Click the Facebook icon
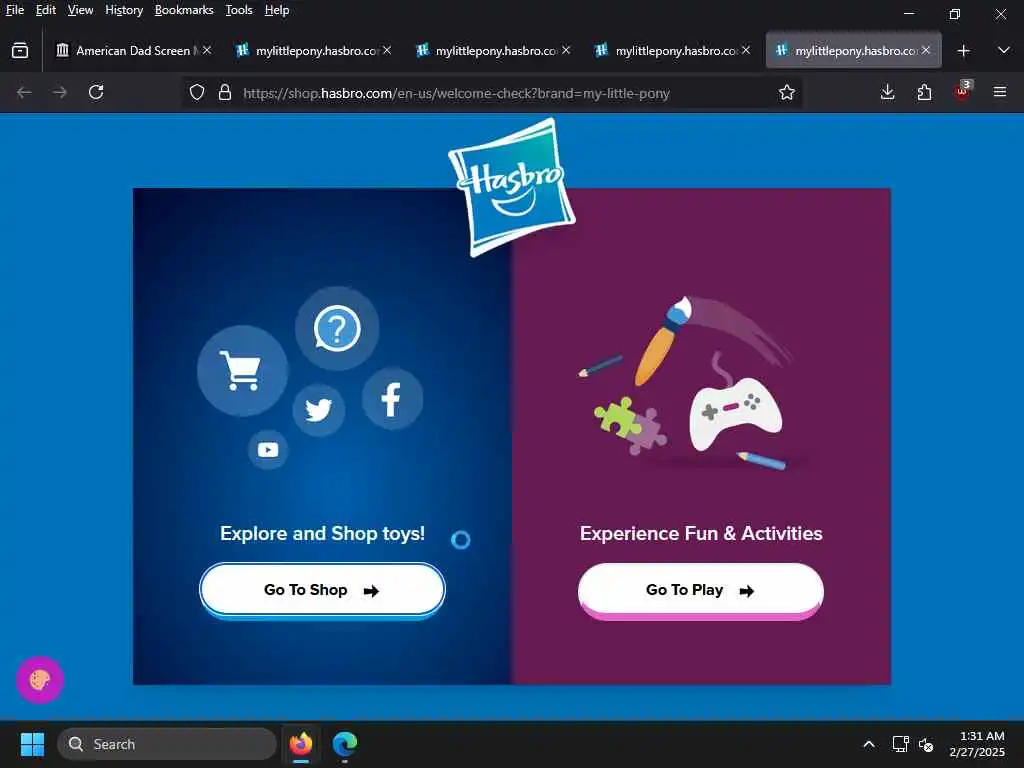1024x768 pixels. click(x=392, y=399)
